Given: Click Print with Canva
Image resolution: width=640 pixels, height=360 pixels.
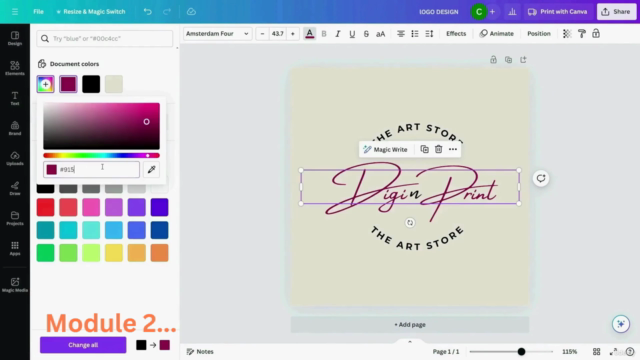Looking at the screenshot, I should [558, 12].
